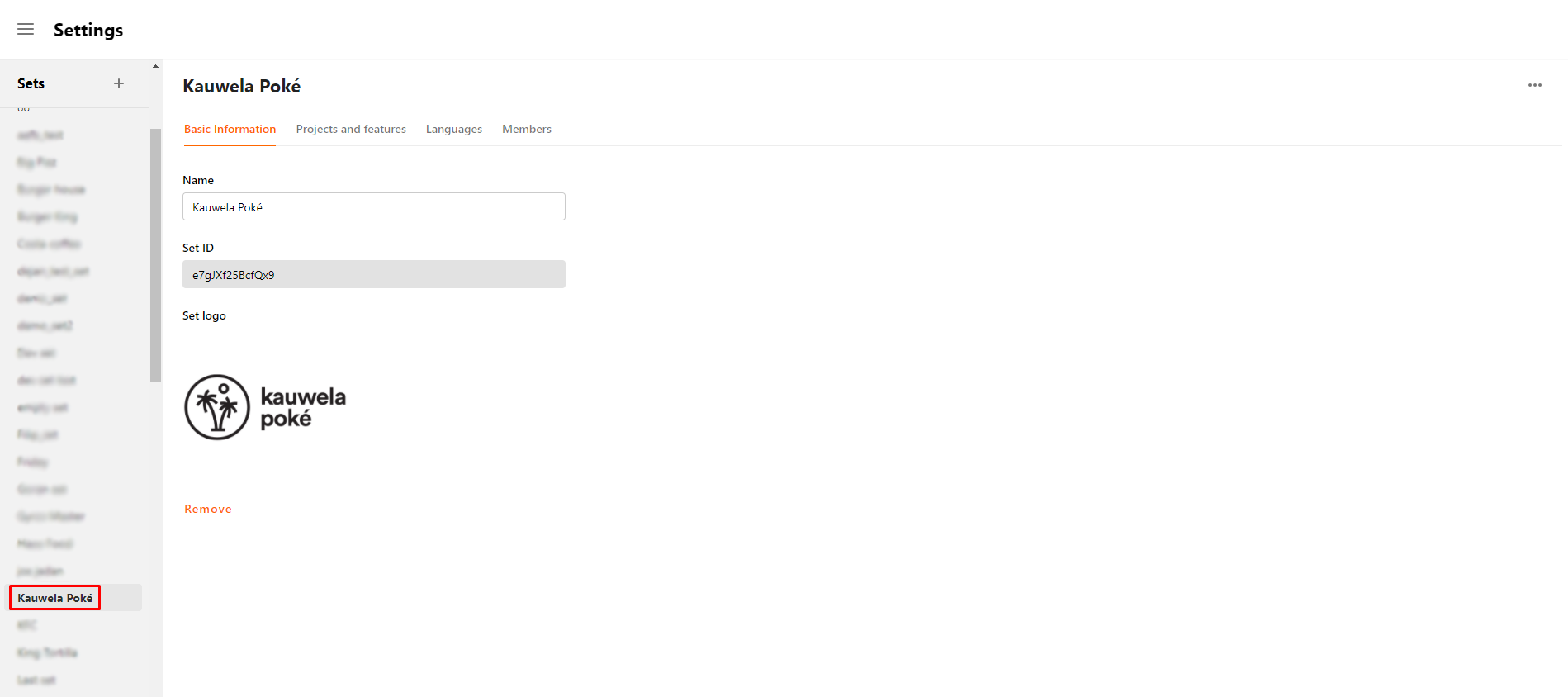The height and width of the screenshot is (697, 1568).
Task: Click the Settings page title
Action: 88,30
